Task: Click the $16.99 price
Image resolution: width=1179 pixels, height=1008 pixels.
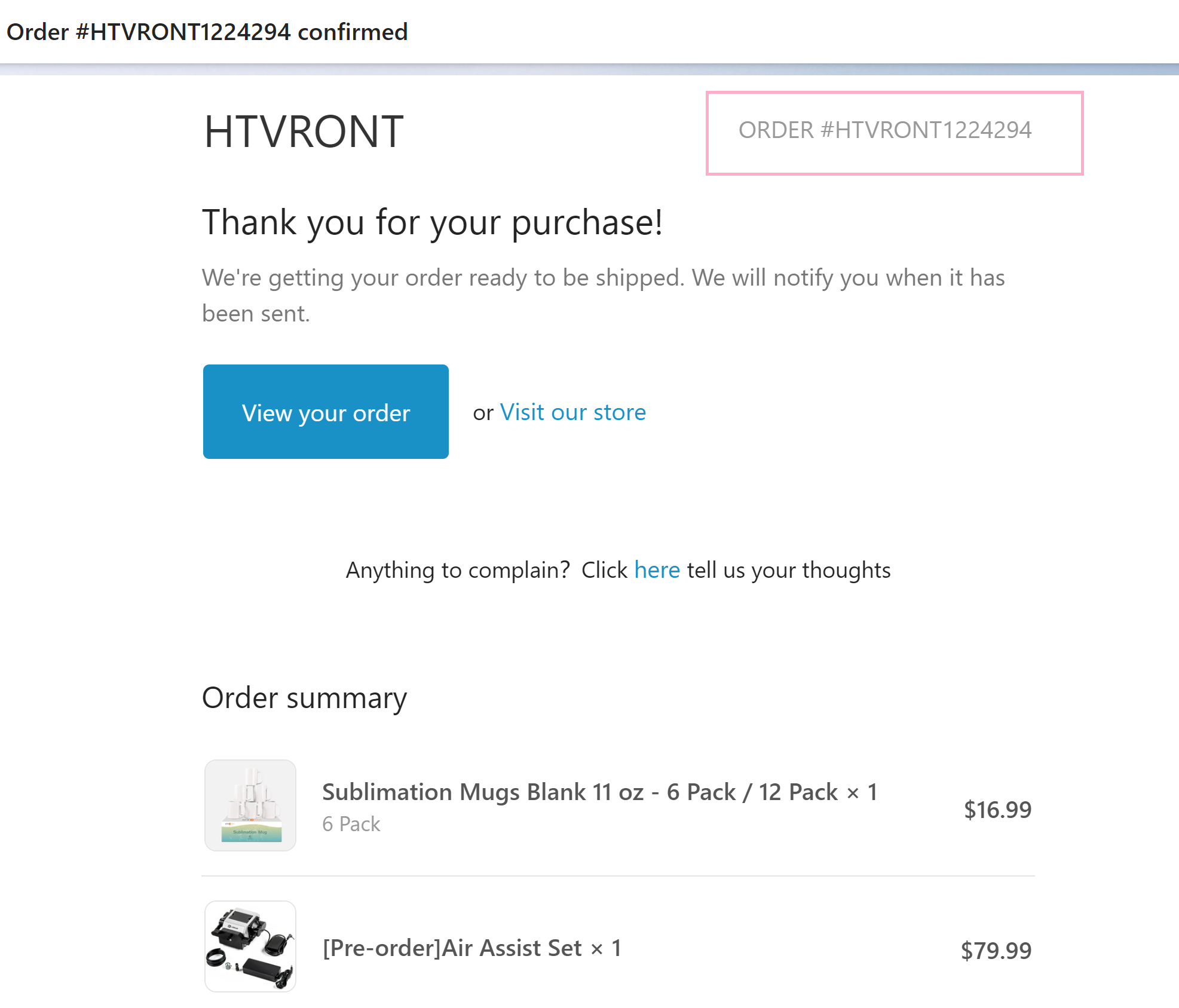Action: (x=997, y=810)
